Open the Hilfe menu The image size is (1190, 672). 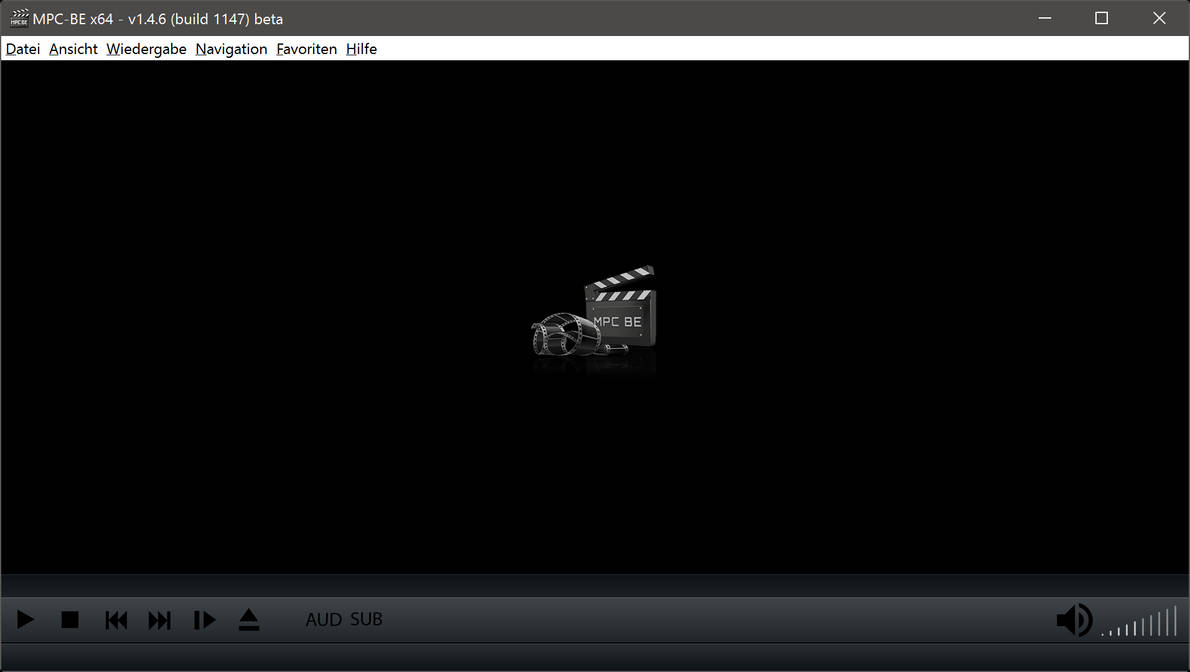tap(361, 48)
